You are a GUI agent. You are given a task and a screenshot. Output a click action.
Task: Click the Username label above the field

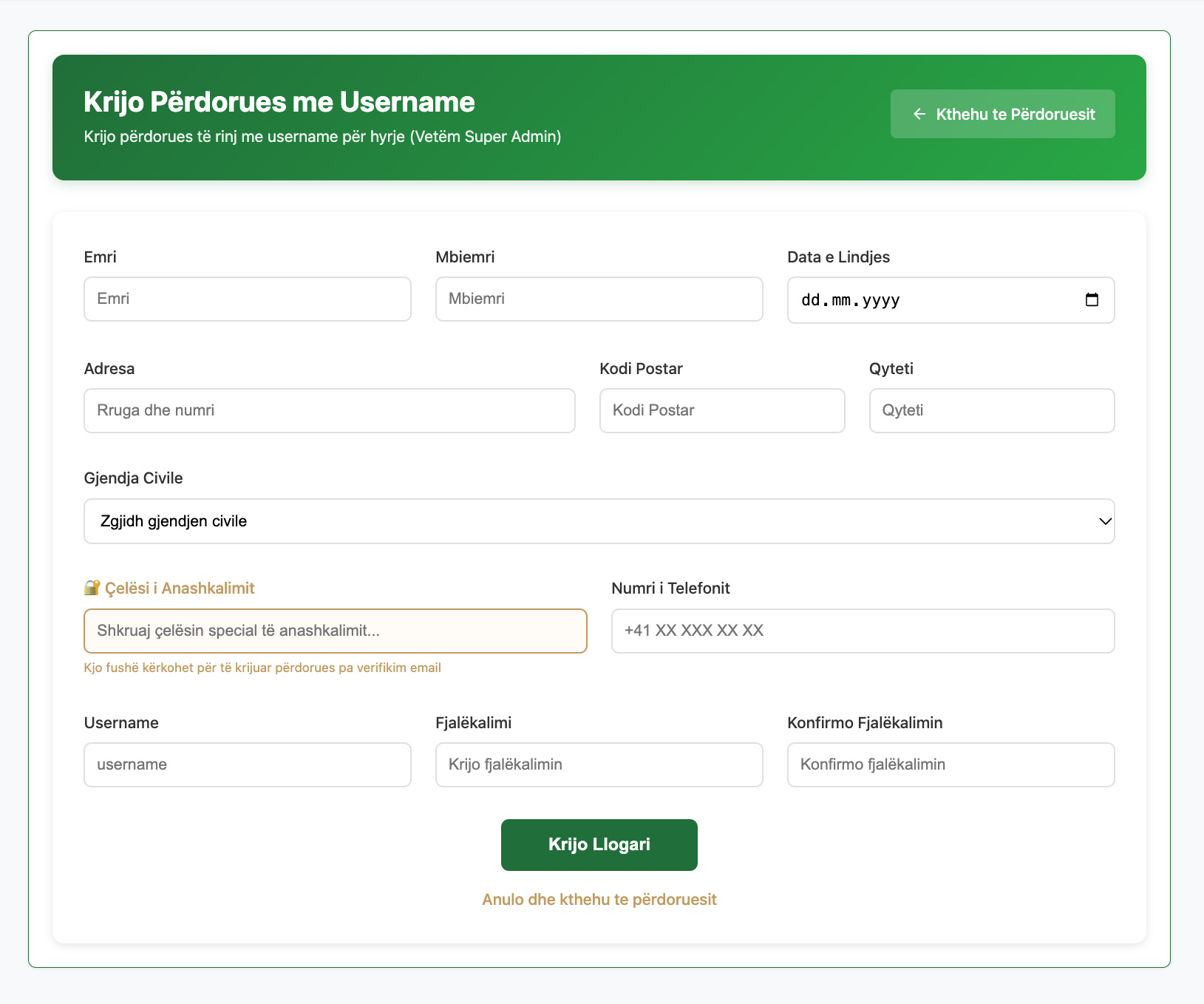[x=121, y=723]
